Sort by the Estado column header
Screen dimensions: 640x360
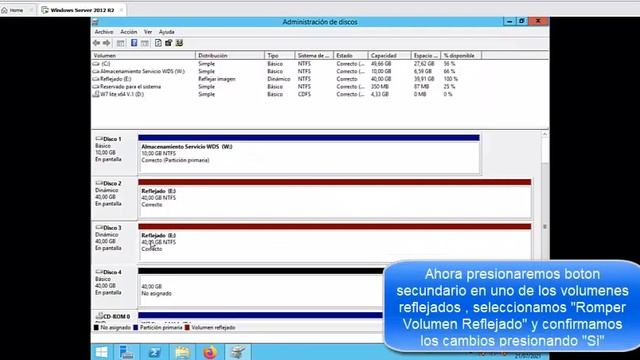pyautogui.click(x=351, y=56)
